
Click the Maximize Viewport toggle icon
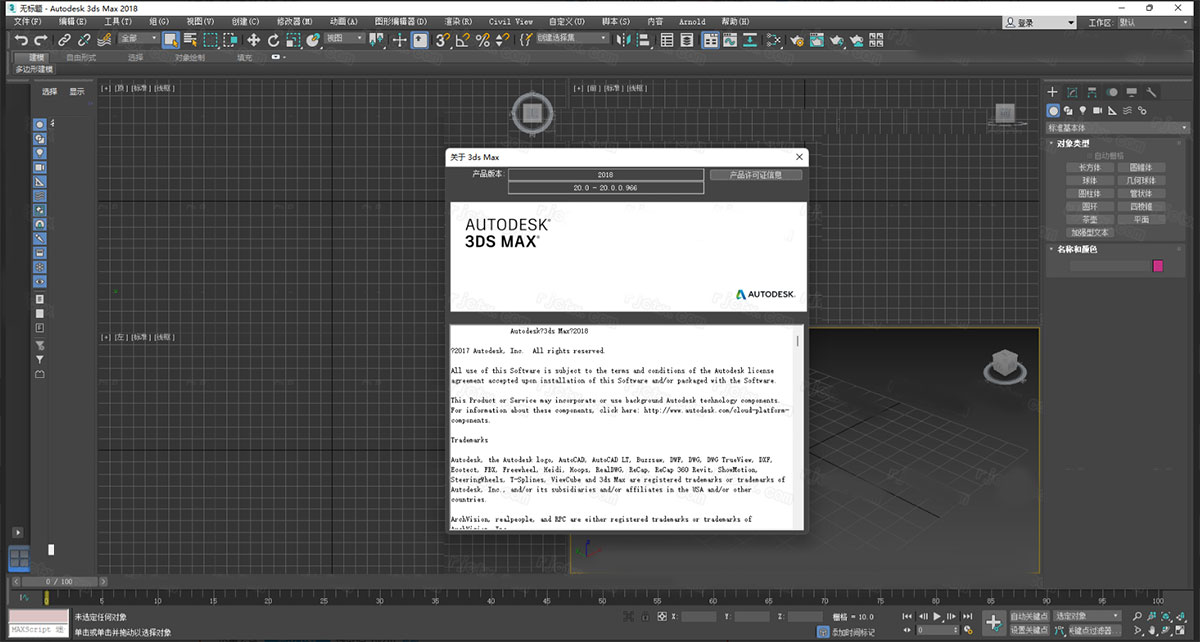pyautogui.click(x=1180, y=630)
